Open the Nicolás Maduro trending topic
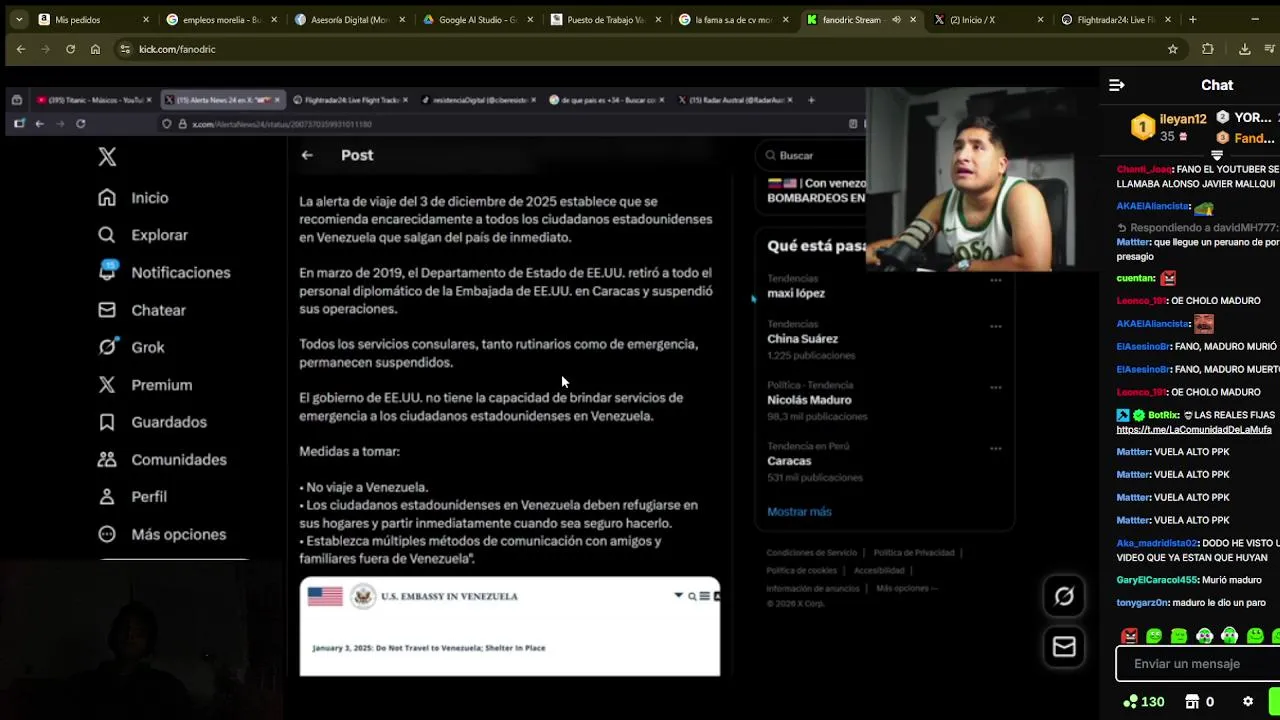Screen dimensions: 1280x720 pyautogui.click(x=809, y=400)
